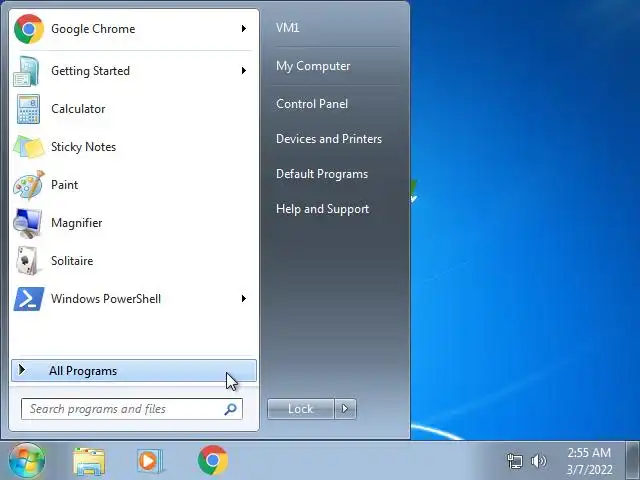Click the All Programs label
The width and height of the screenshot is (640, 480).
tap(83, 371)
